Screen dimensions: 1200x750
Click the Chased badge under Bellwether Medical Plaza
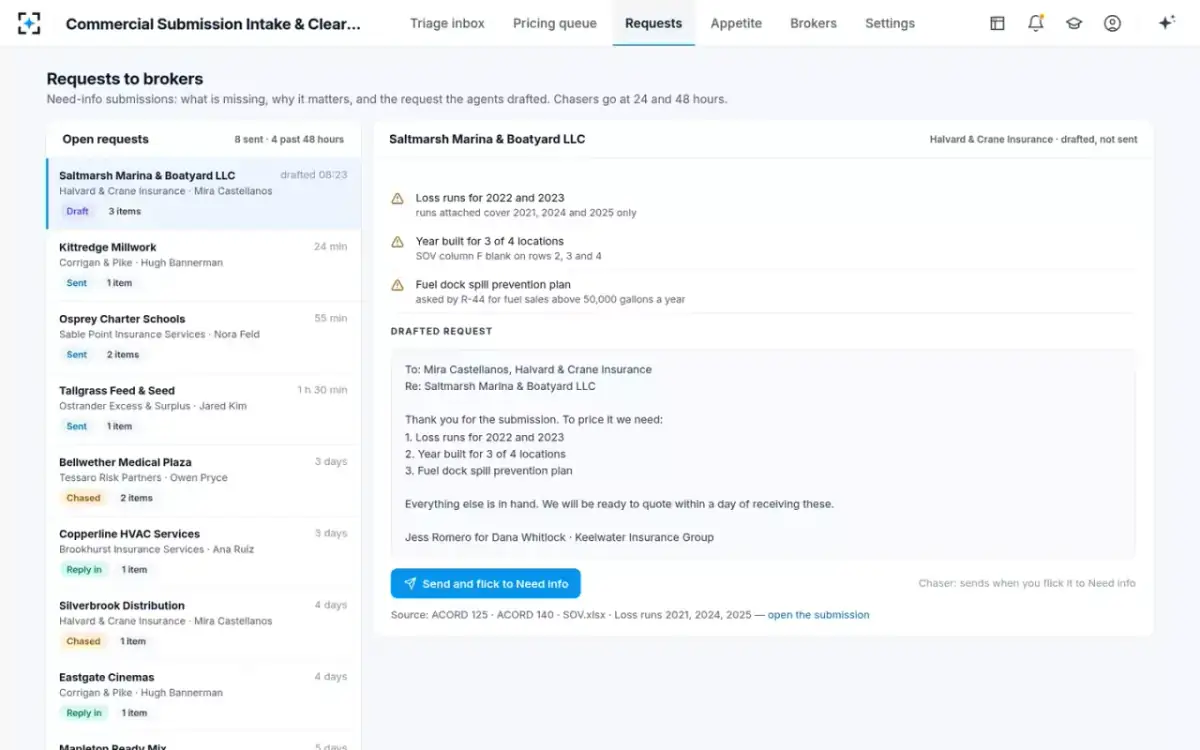[83, 498]
